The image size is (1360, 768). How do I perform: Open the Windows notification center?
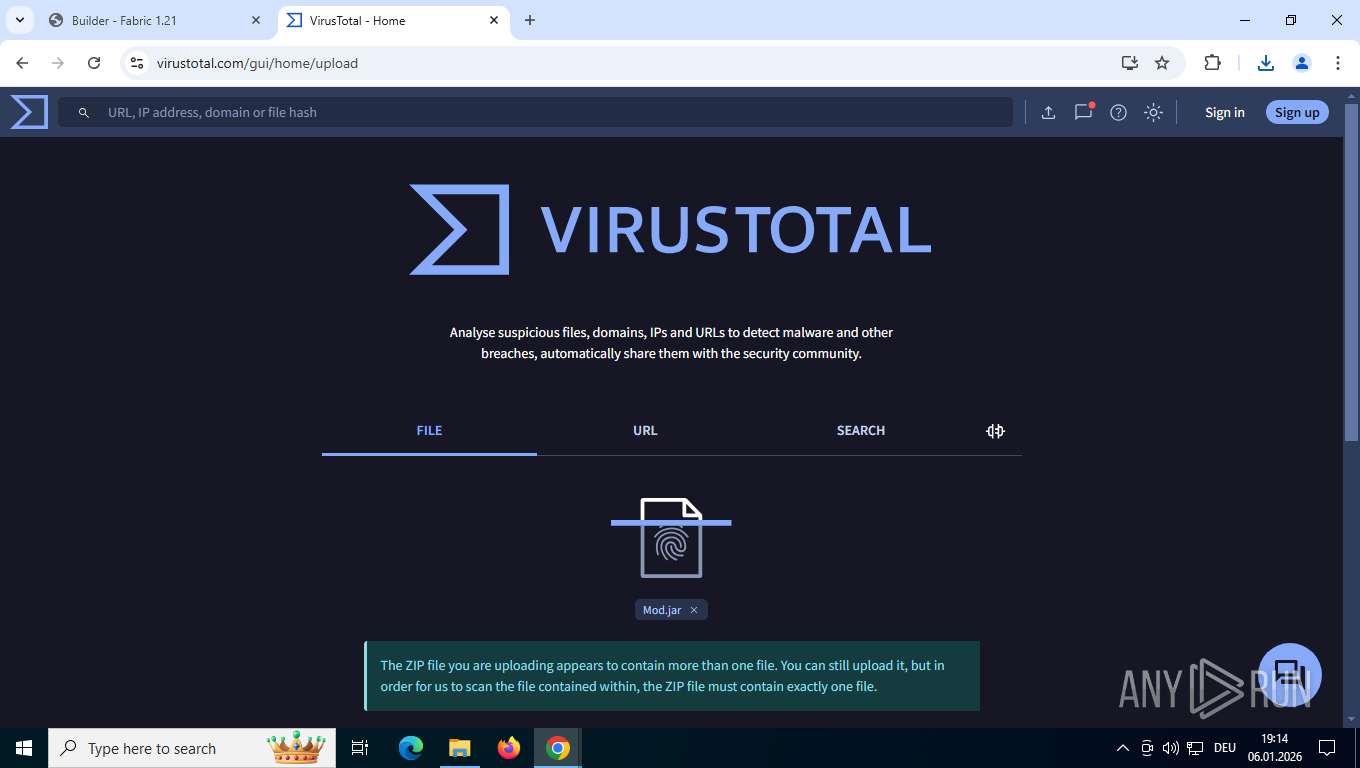[1327, 748]
